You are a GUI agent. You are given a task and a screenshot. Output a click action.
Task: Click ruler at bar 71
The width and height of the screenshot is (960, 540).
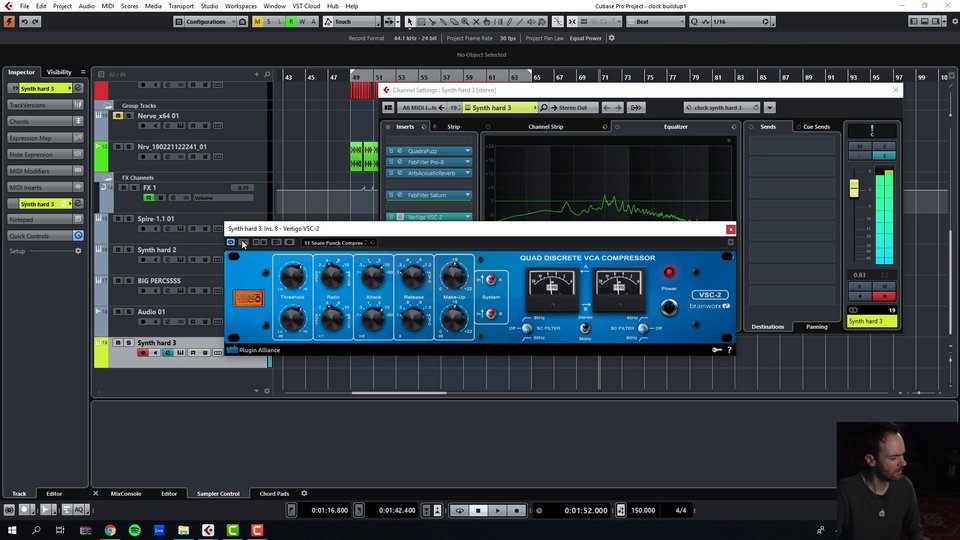tap(605, 77)
